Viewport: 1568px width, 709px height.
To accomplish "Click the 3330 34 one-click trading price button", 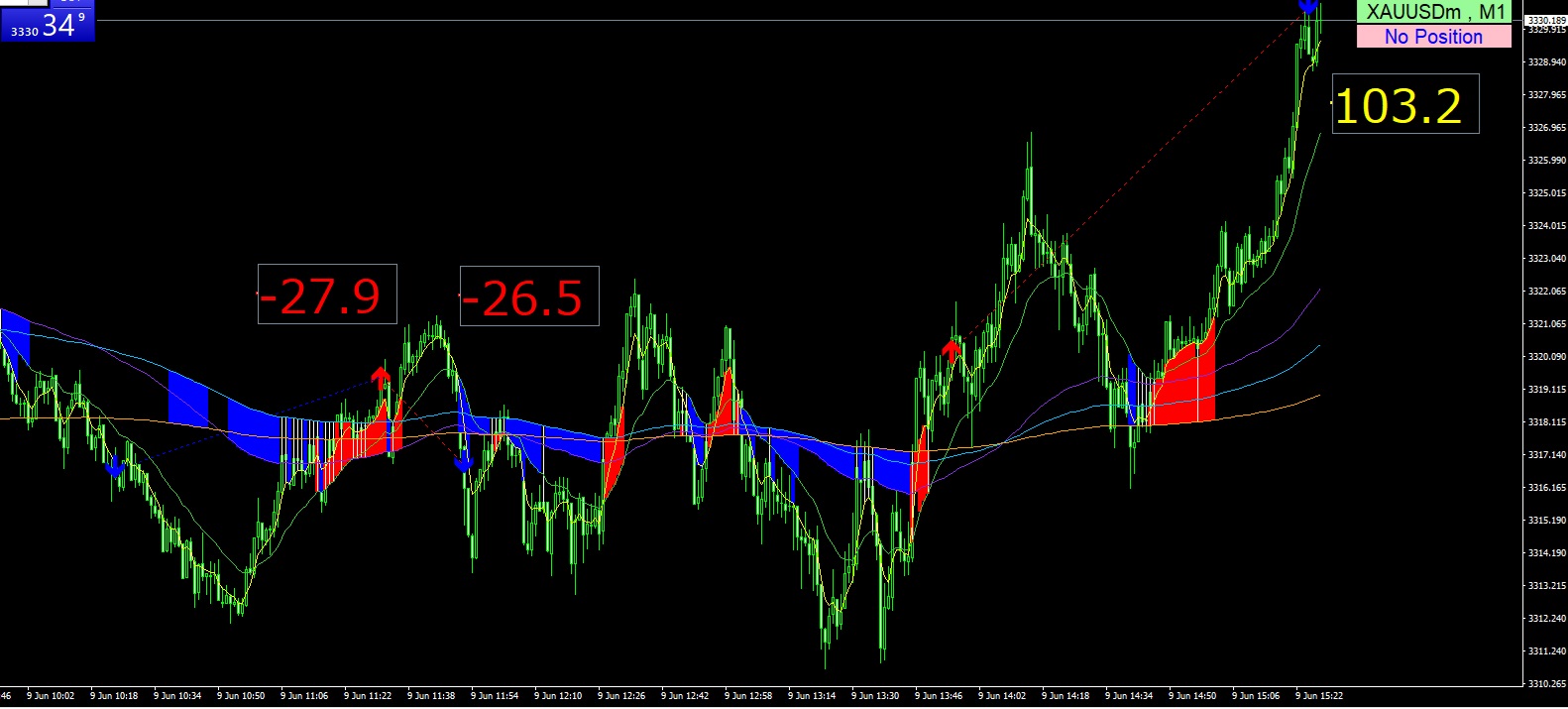I will (48, 24).
